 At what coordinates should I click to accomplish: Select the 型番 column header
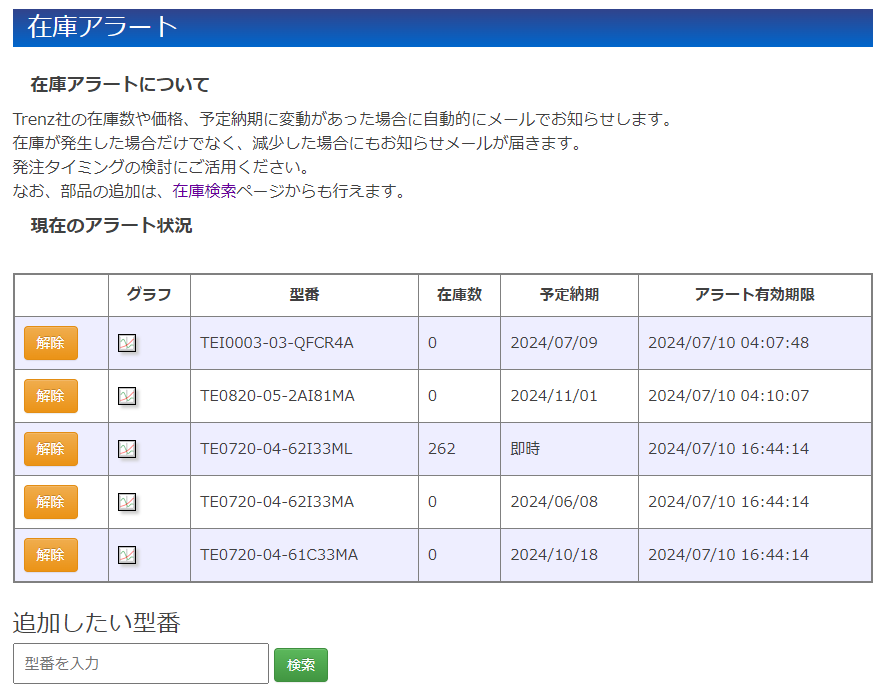coord(304,295)
